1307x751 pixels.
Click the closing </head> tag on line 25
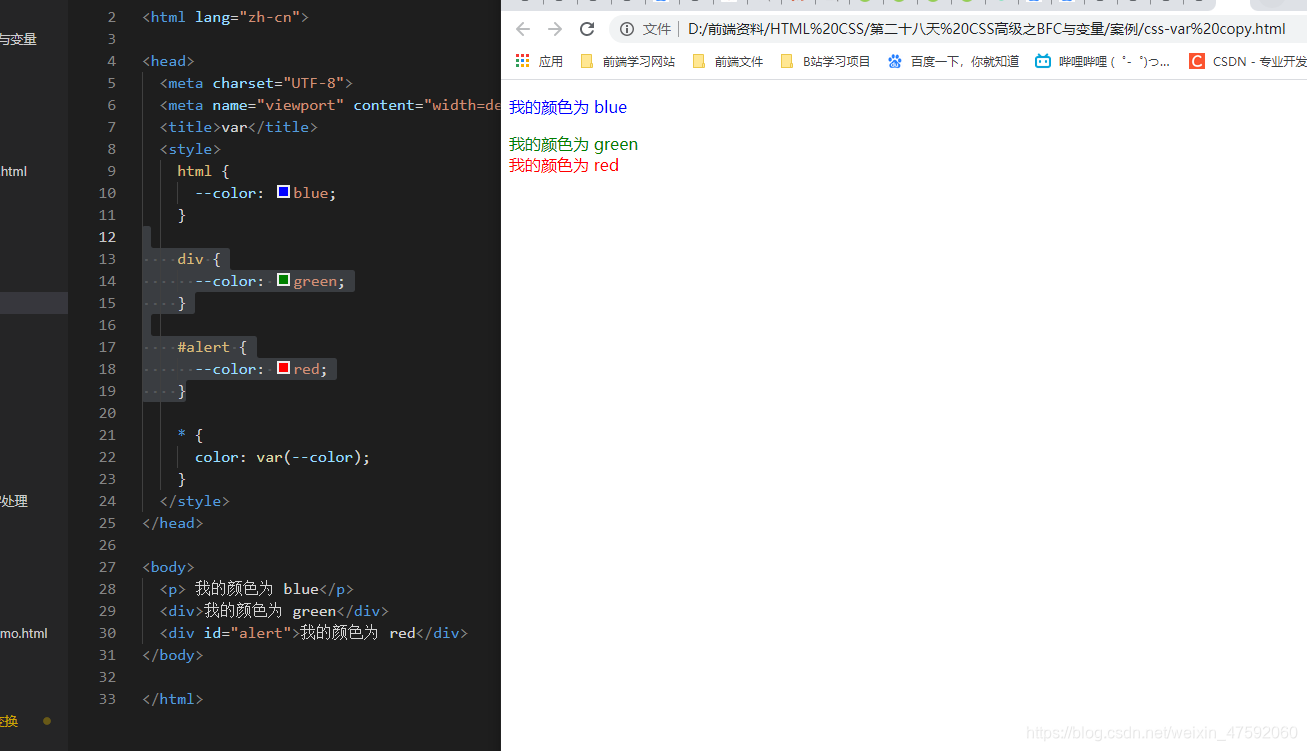pos(173,523)
